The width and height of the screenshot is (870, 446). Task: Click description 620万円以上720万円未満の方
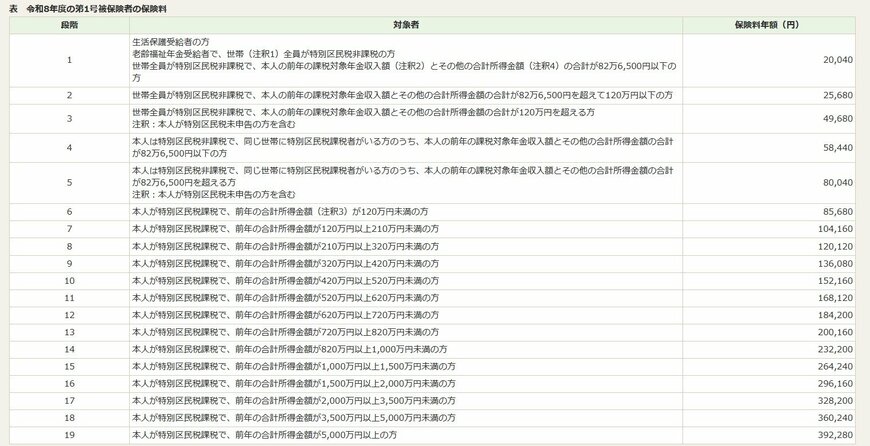click(x=286, y=315)
